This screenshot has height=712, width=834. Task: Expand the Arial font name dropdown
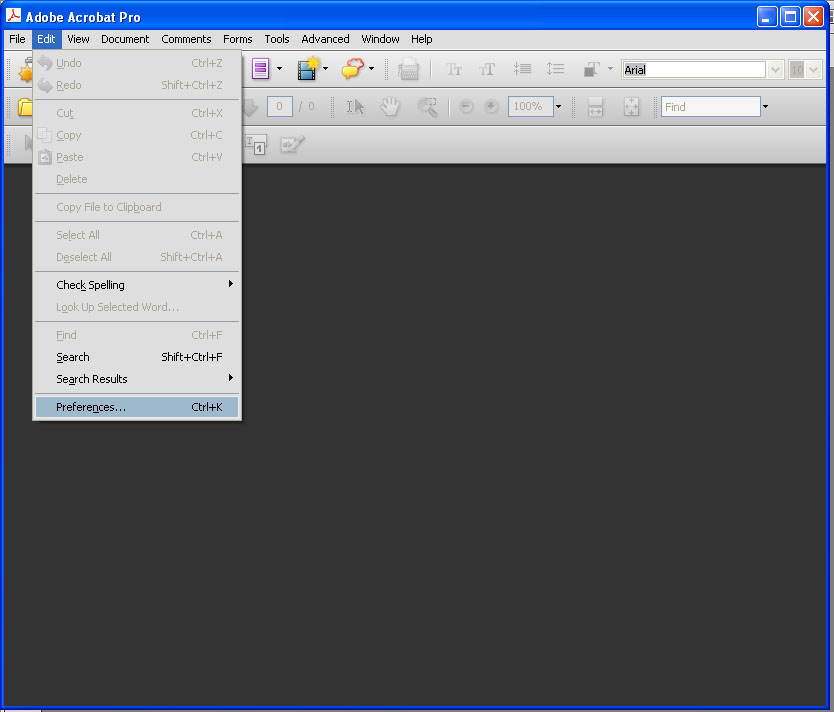pos(775,70)
